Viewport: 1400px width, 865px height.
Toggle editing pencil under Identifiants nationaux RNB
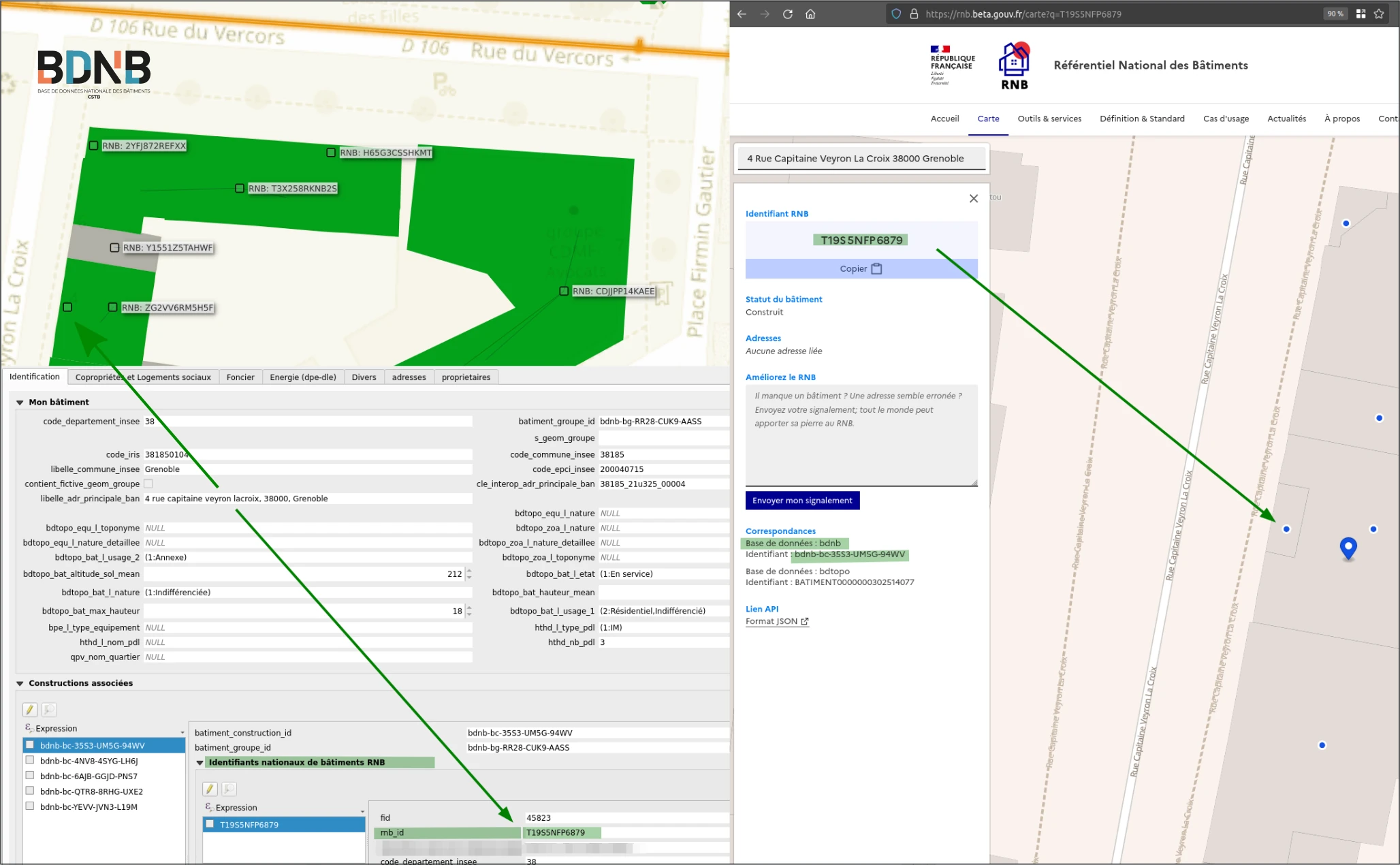(x=210, y=789)
